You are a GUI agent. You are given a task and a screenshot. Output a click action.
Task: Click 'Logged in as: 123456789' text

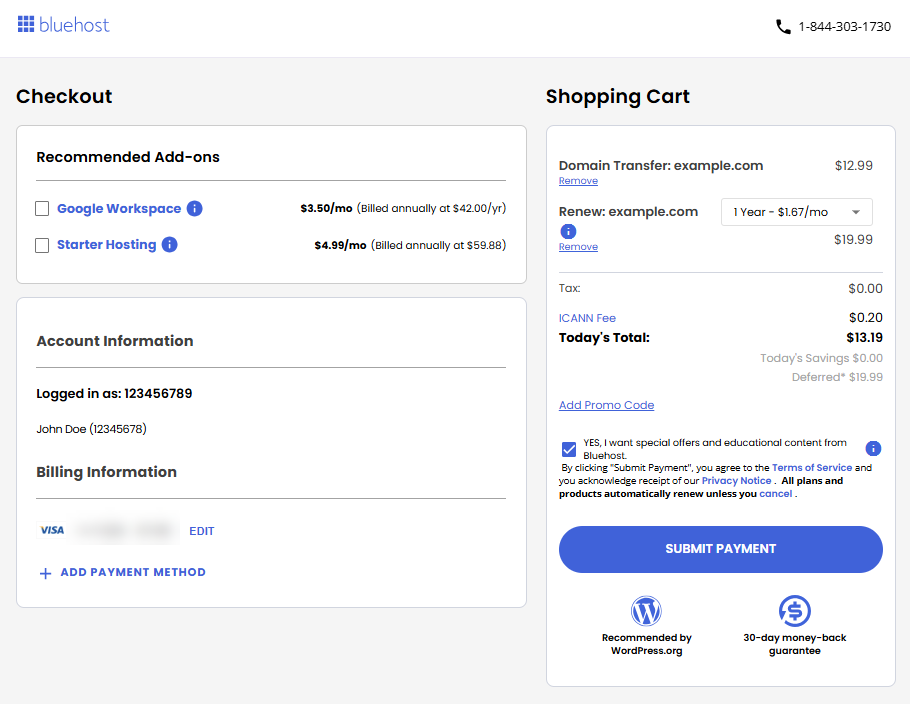[x=114, y=393]
